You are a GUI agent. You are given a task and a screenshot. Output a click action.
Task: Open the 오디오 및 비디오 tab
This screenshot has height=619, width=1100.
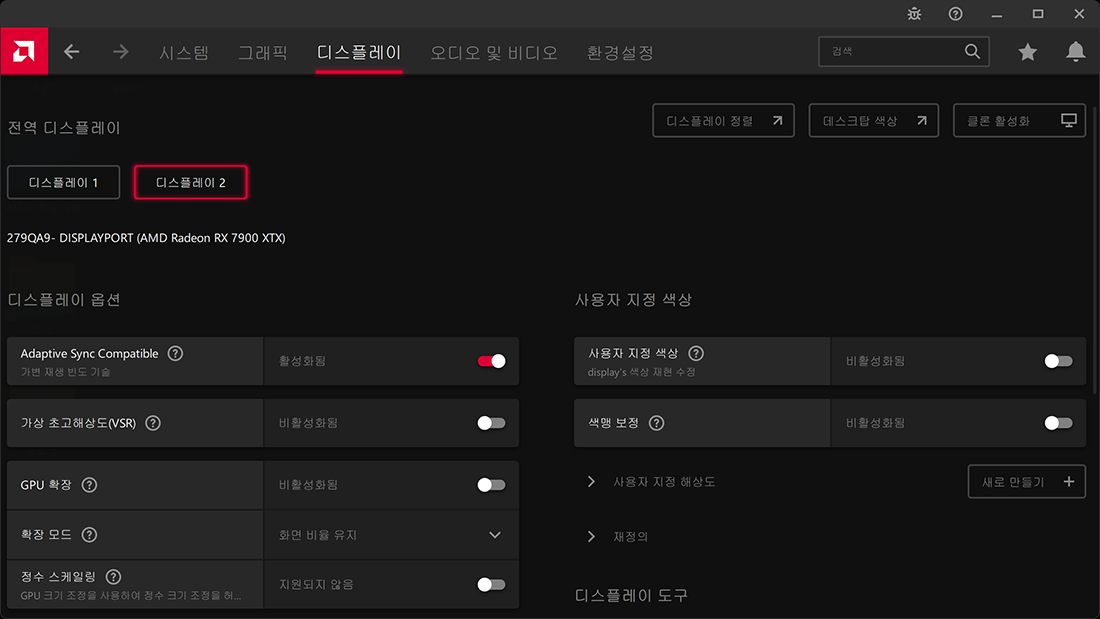pos(494,52)
